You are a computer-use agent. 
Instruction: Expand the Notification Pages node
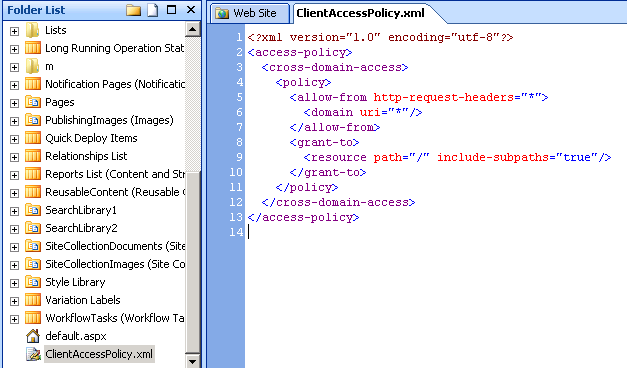coord(14,85)
